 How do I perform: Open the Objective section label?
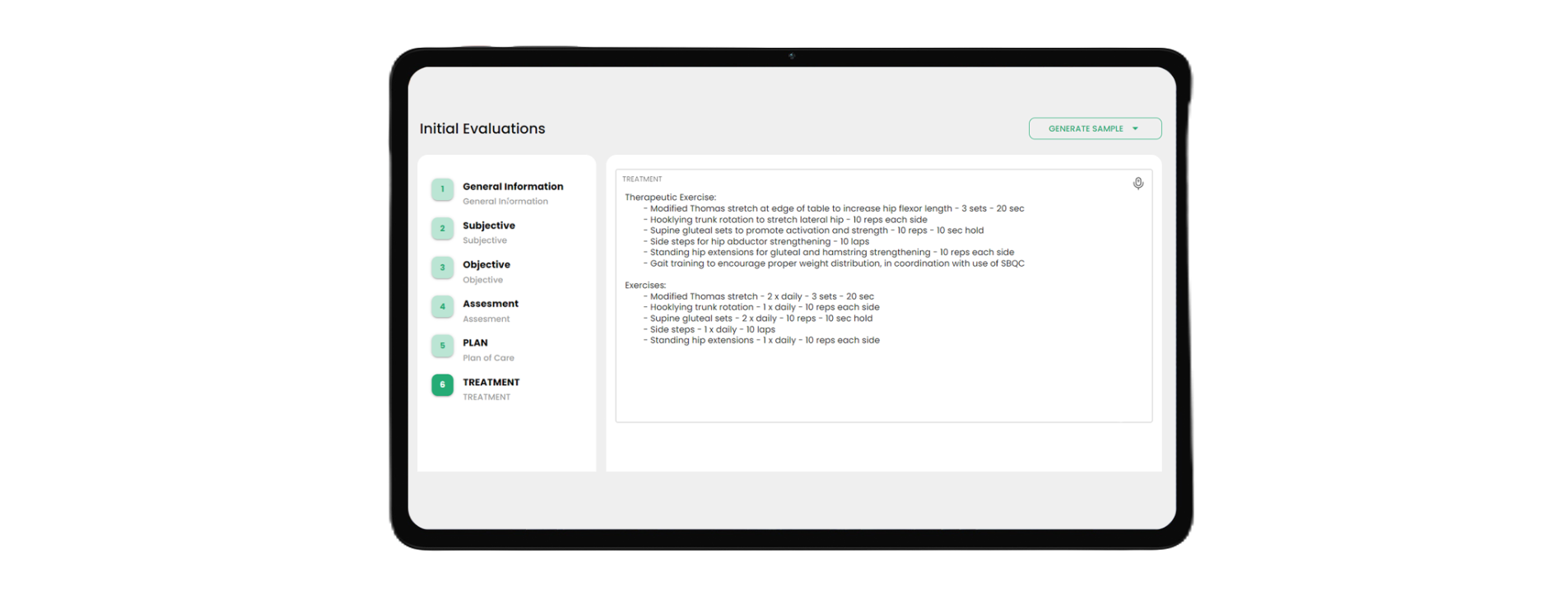pyautogui.click(x=486, y=265)
